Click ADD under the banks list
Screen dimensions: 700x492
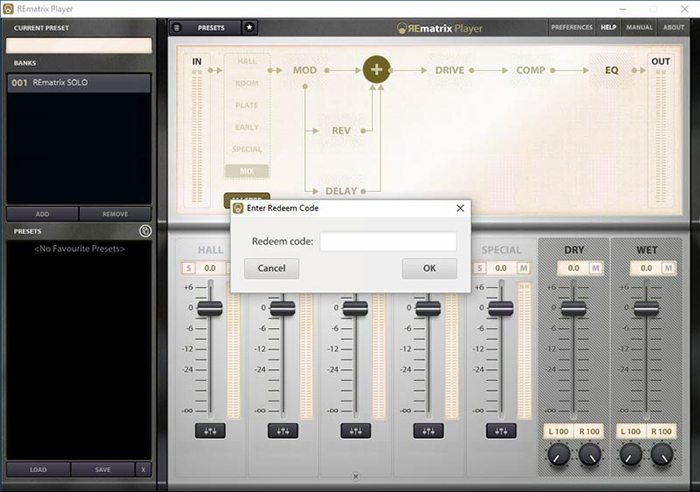pos(42,214)
